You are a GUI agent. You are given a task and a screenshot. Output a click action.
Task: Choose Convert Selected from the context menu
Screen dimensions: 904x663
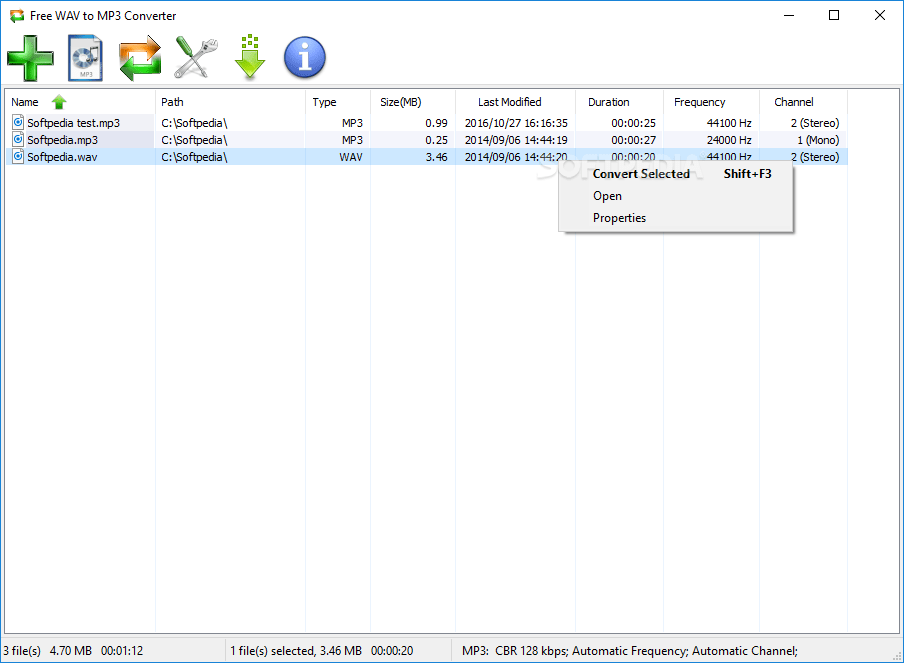click(641, 173)
